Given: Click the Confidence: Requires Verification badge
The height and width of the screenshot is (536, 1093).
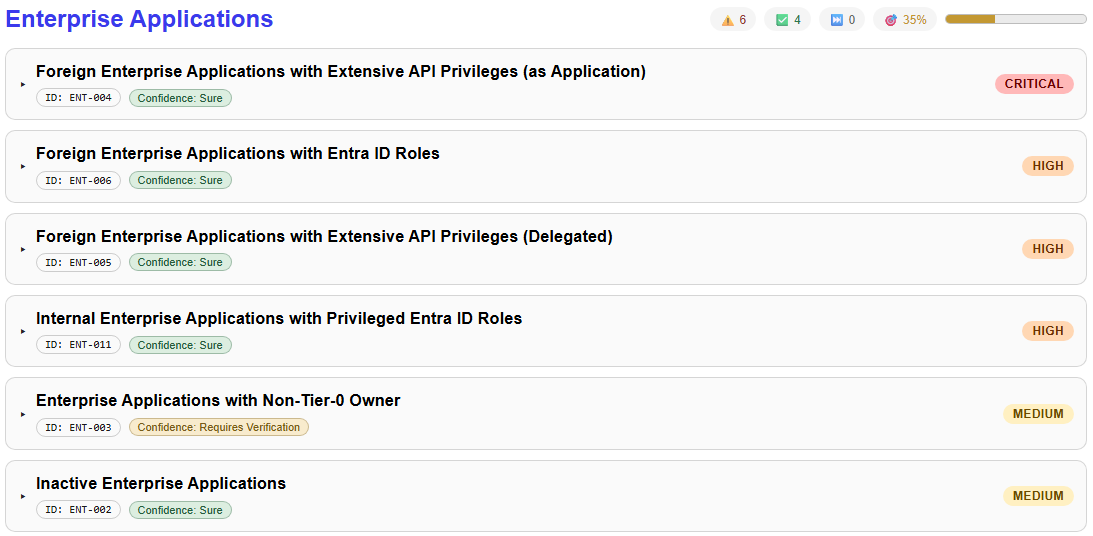Looking at the screenshot, I should pyautogui.click(x=218, y=427).
